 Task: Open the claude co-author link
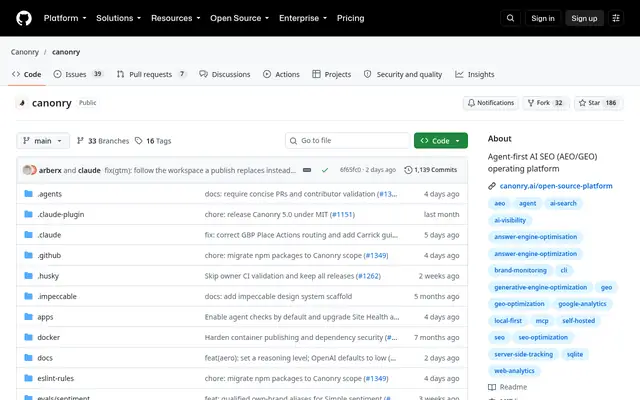[x=89, y=170]
